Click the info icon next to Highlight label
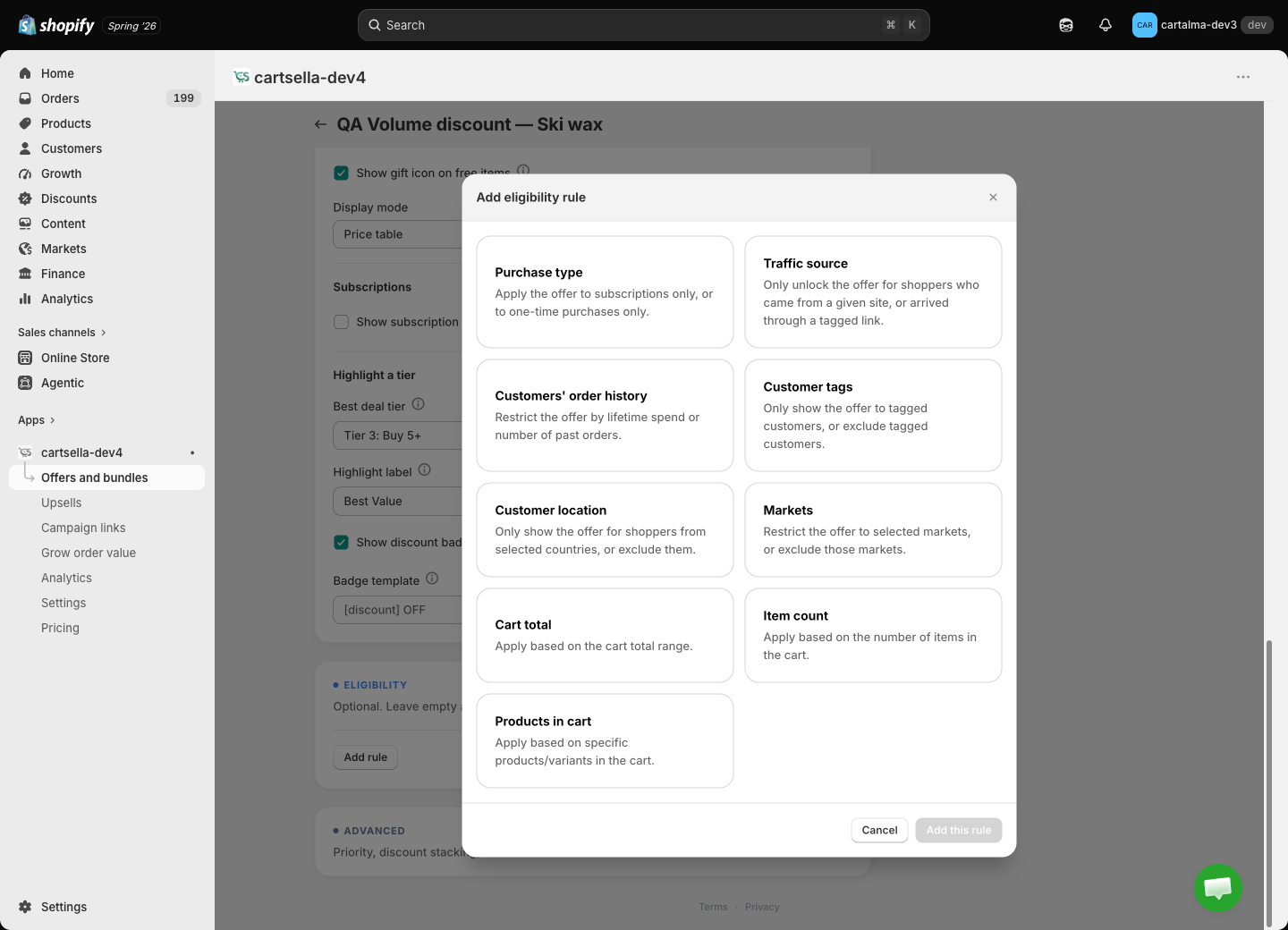The height and width of the screenshot is (930, 1288). tap(425, 470)
